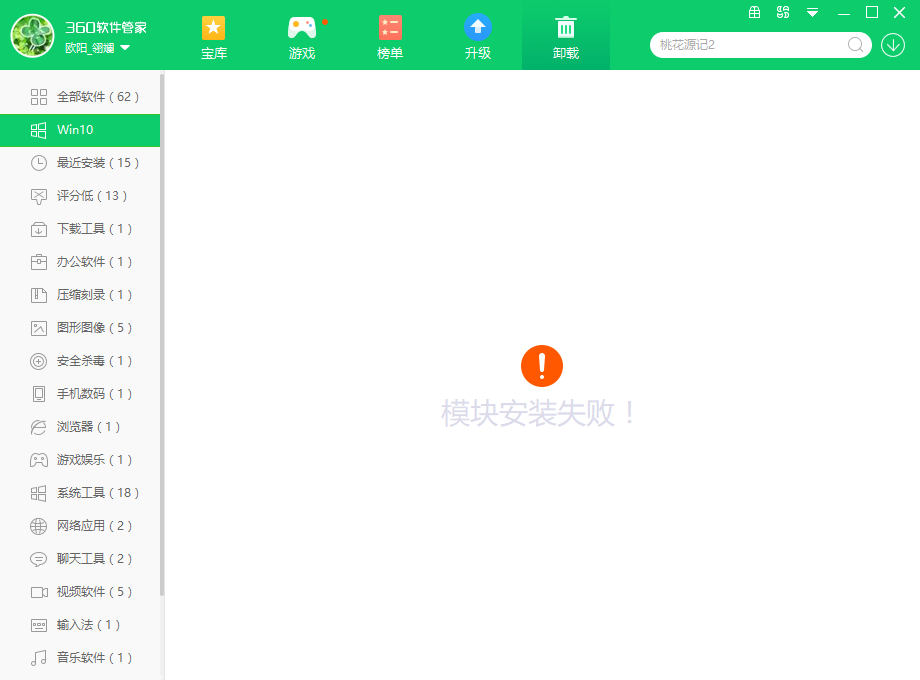The image size is (920, 680).
Task: Minimize the 360软件管家 window
Action: pyautogui.click(x=844, y=13)
